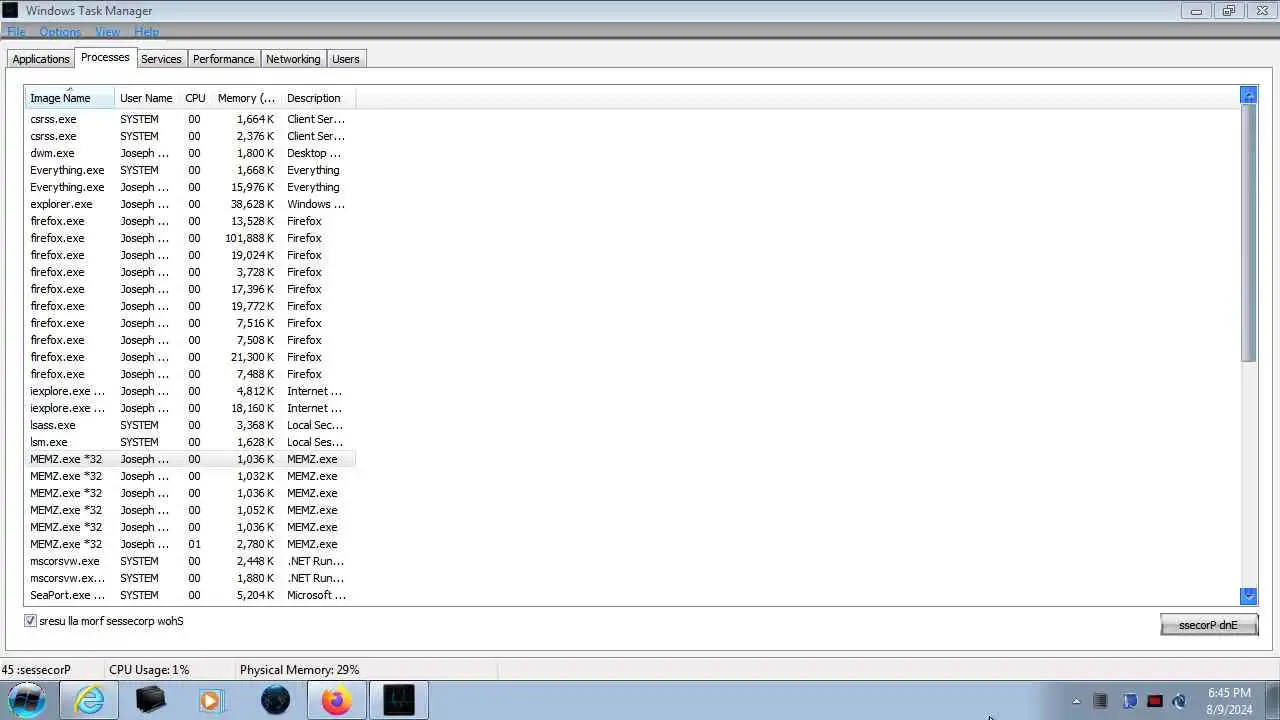
Task: Sort by the User Name column header
Action: point(146,98)
